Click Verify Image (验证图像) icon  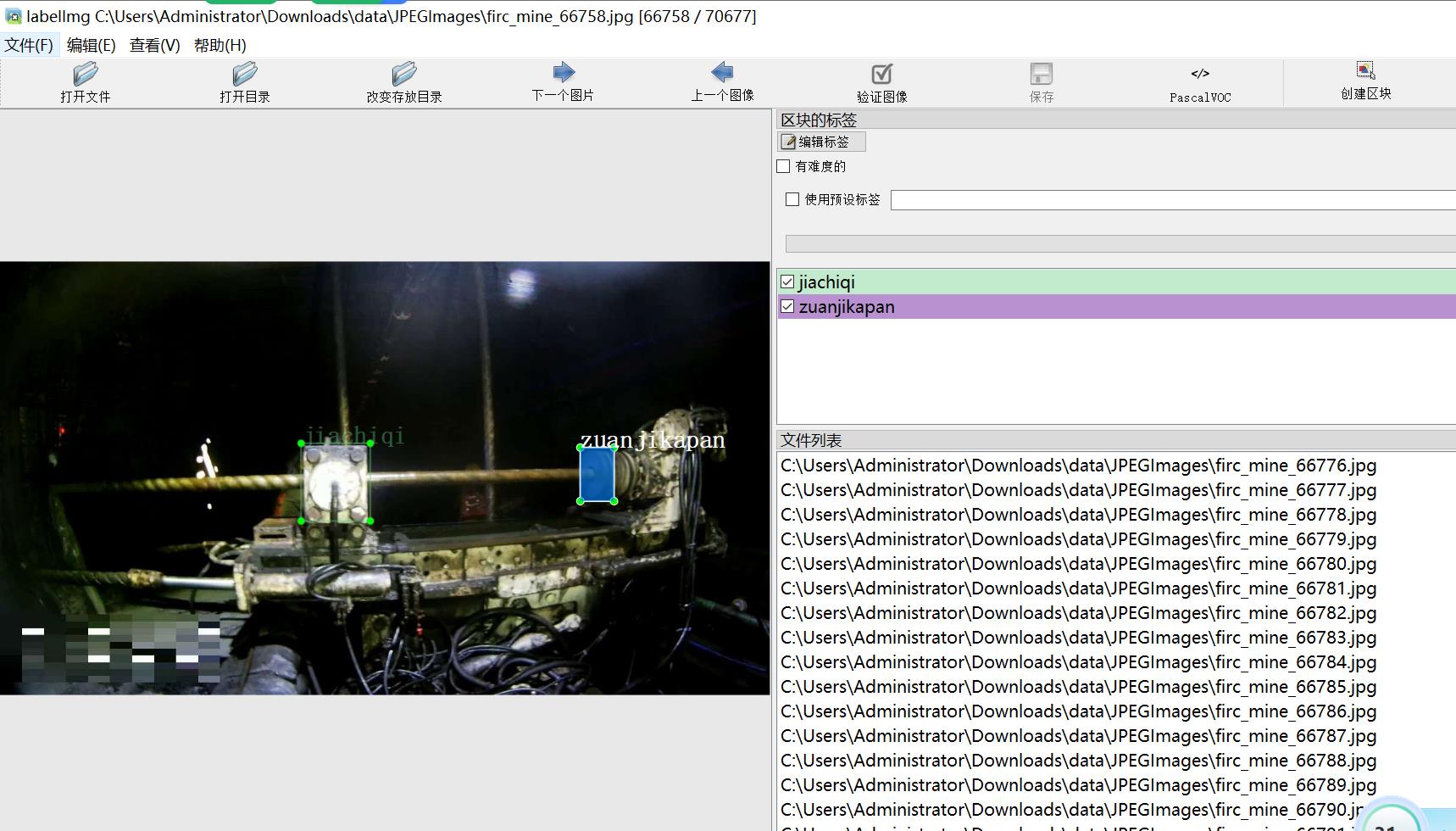pyautogui.click(x=881, y=74)
